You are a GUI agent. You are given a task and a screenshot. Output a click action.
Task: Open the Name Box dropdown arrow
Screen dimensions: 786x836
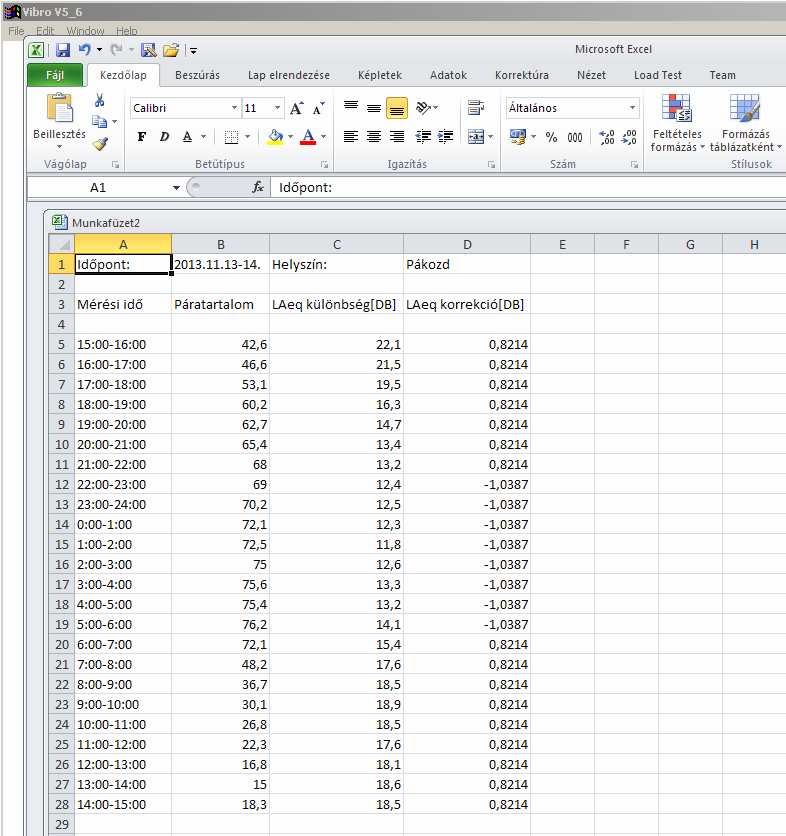[x=176, y=188]
